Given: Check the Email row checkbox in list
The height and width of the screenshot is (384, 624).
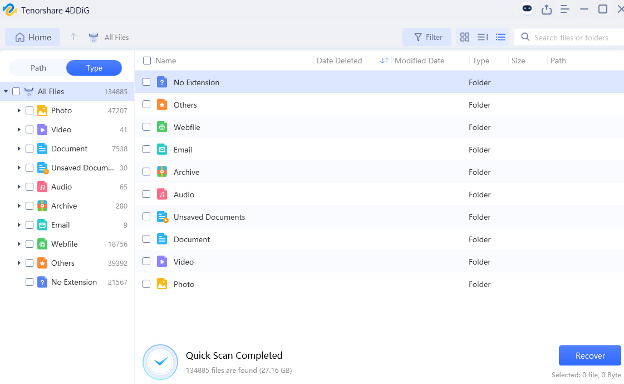Looking at the screenshot, I should (146, 149).
